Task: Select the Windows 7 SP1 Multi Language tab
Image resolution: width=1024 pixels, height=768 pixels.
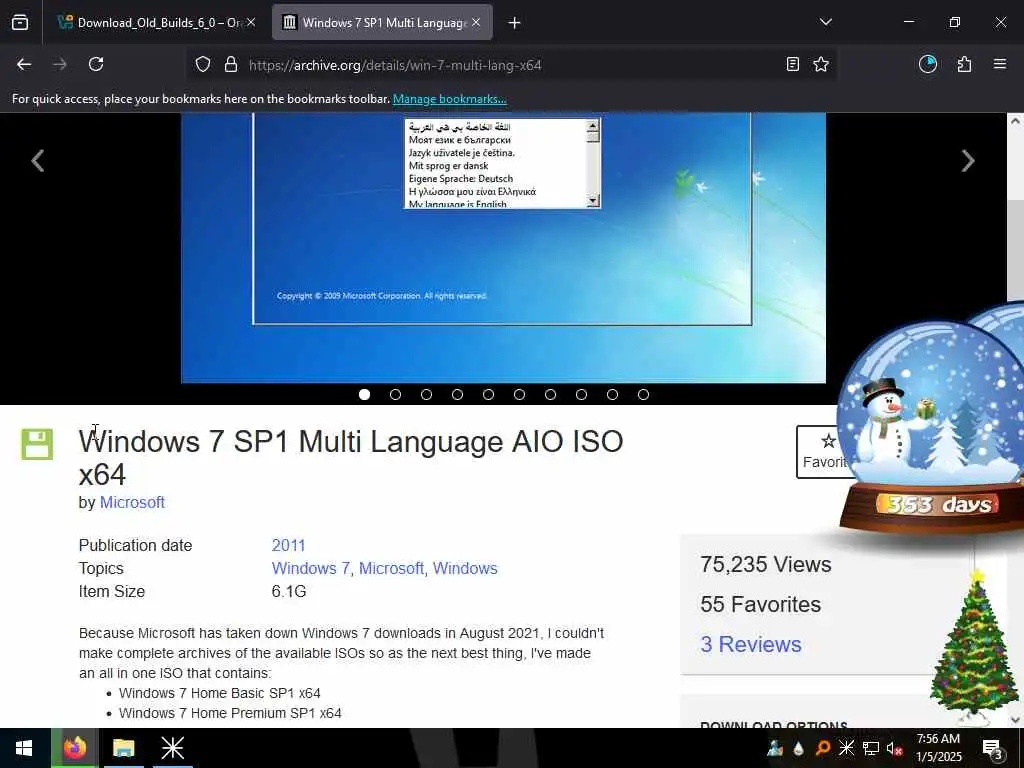Action: pyautogui.click(x=382, y=22)
